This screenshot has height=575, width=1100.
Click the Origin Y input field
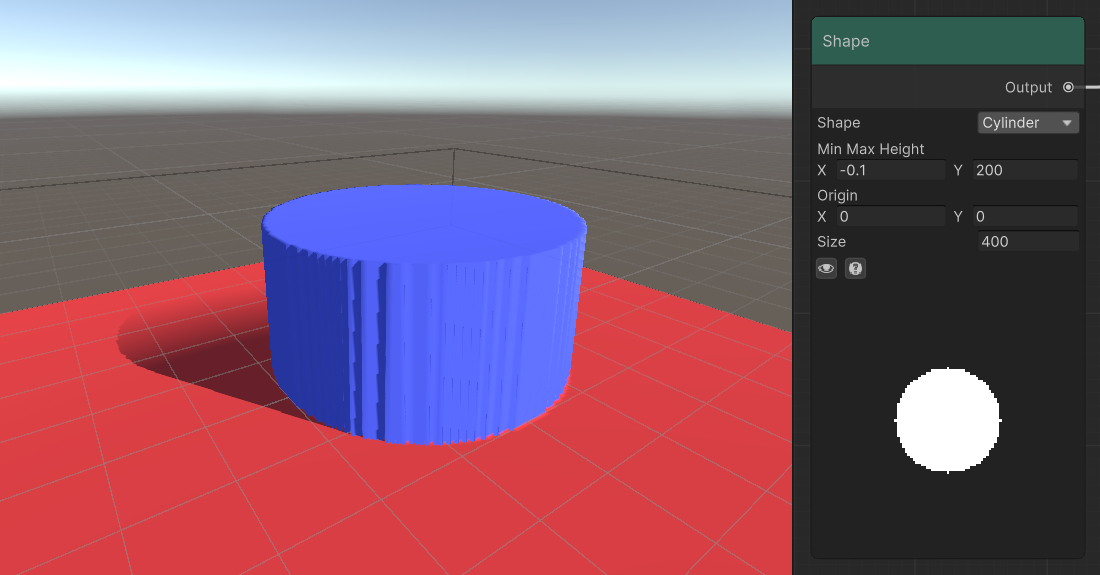(1024, 217)
